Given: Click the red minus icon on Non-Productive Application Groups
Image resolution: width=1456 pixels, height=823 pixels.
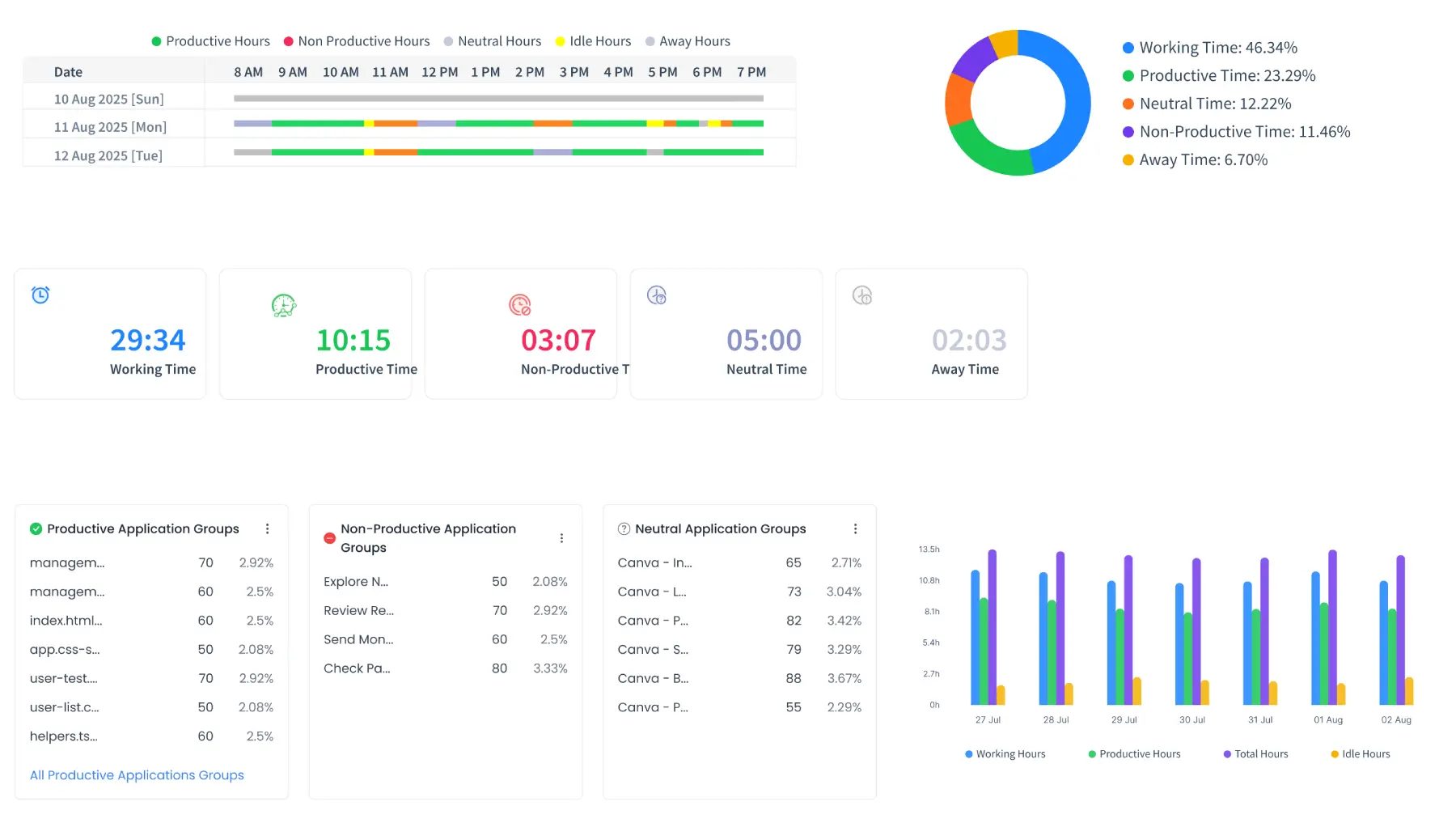Looking at the screenshot, I should tap(329, 537).
